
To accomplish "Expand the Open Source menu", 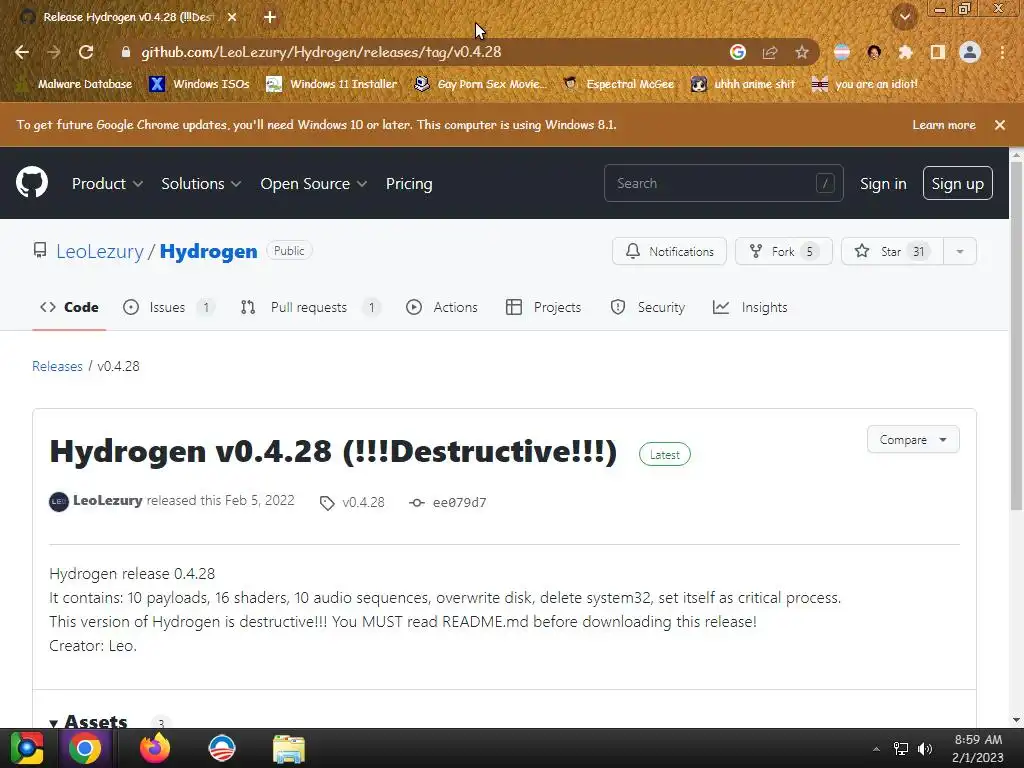I will point(313,184).
